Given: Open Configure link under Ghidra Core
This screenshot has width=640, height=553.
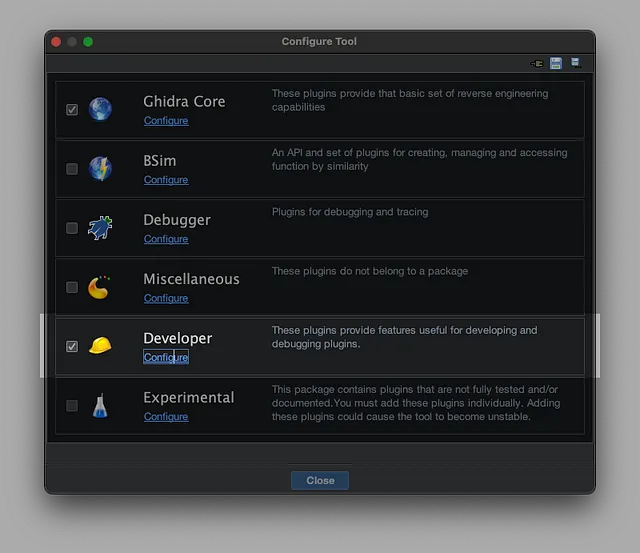Looking at the screenshot, I should point(166,121).
